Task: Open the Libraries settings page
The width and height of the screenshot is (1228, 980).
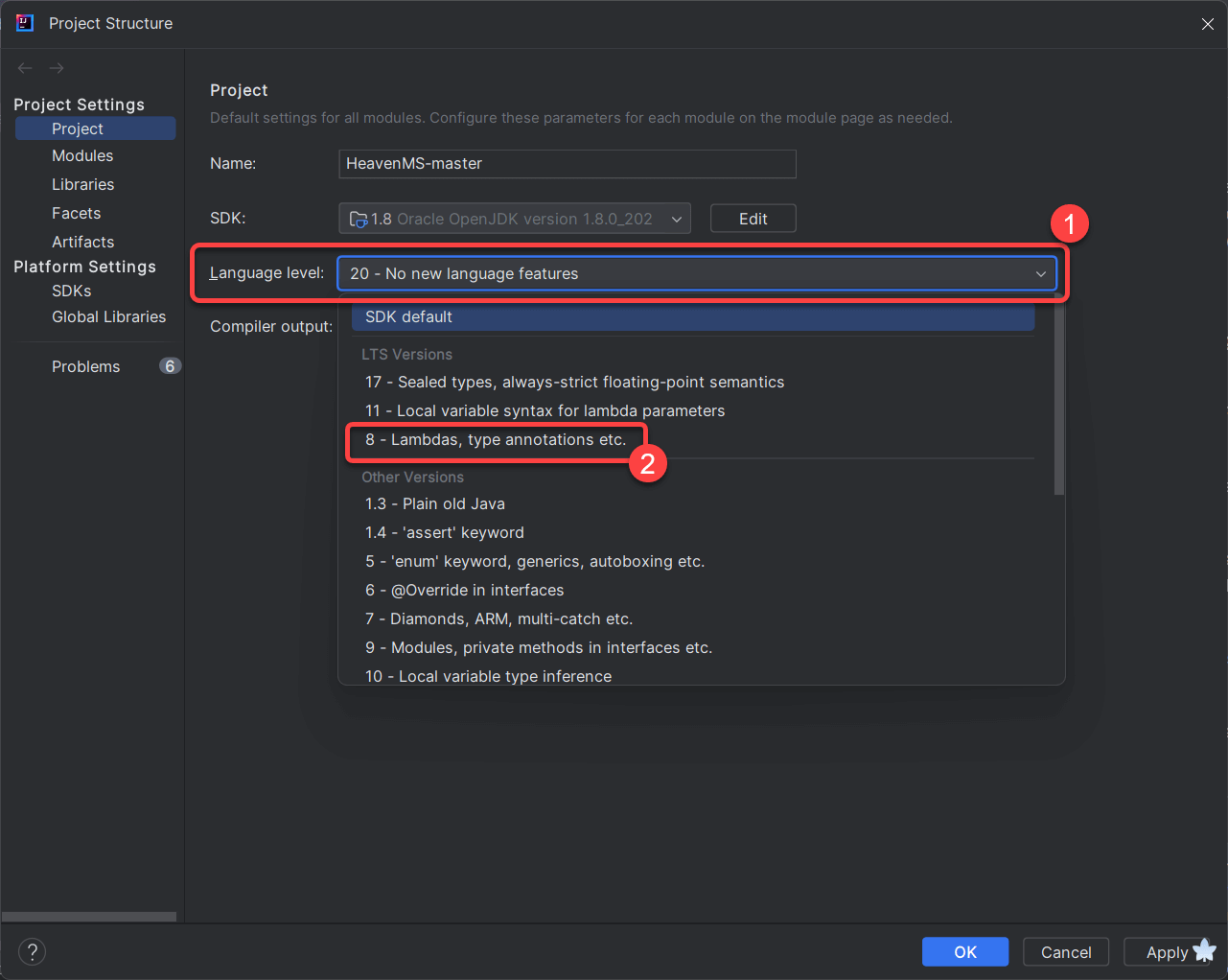Action: coord(82,184)
